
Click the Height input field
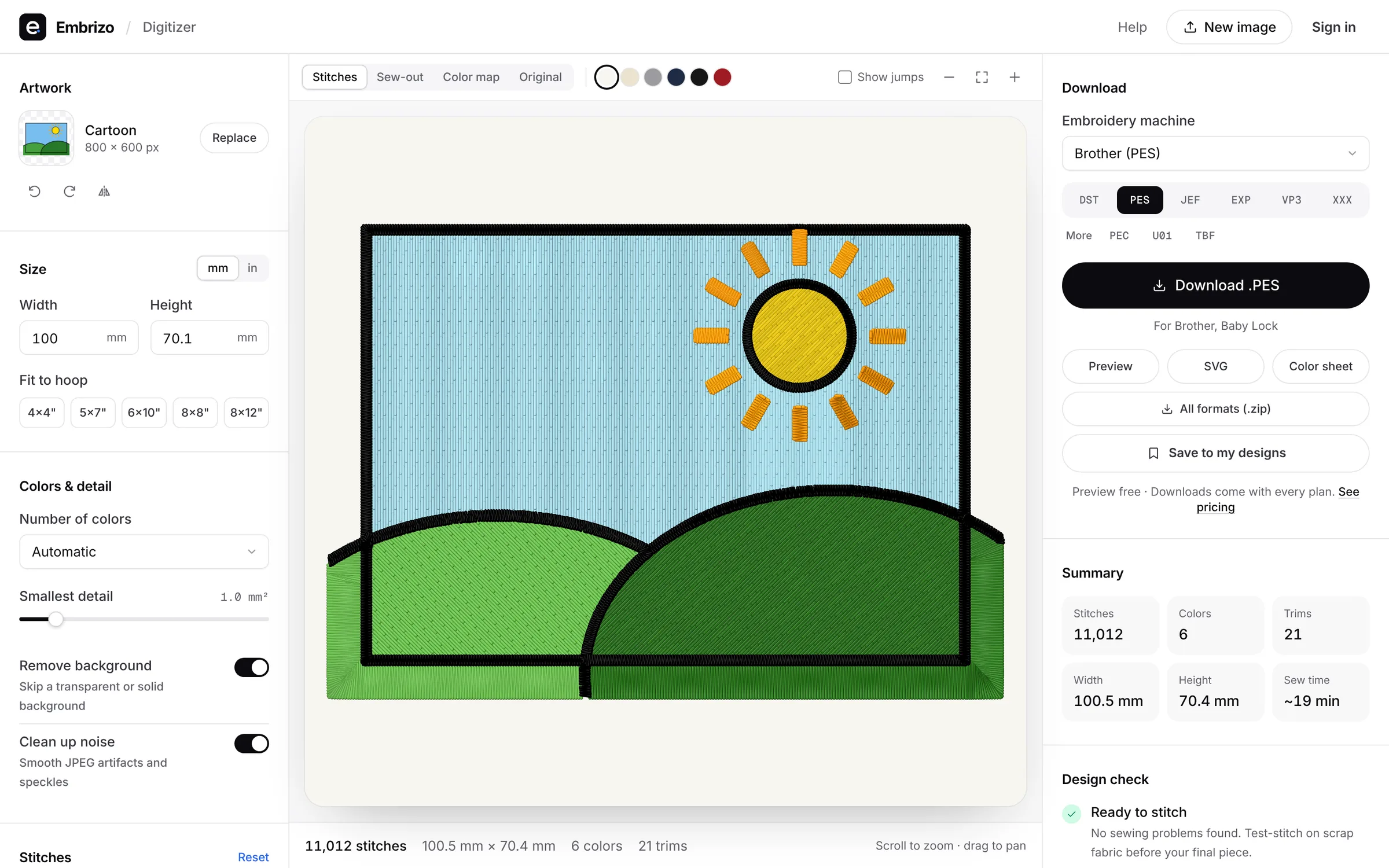(210, 338)
